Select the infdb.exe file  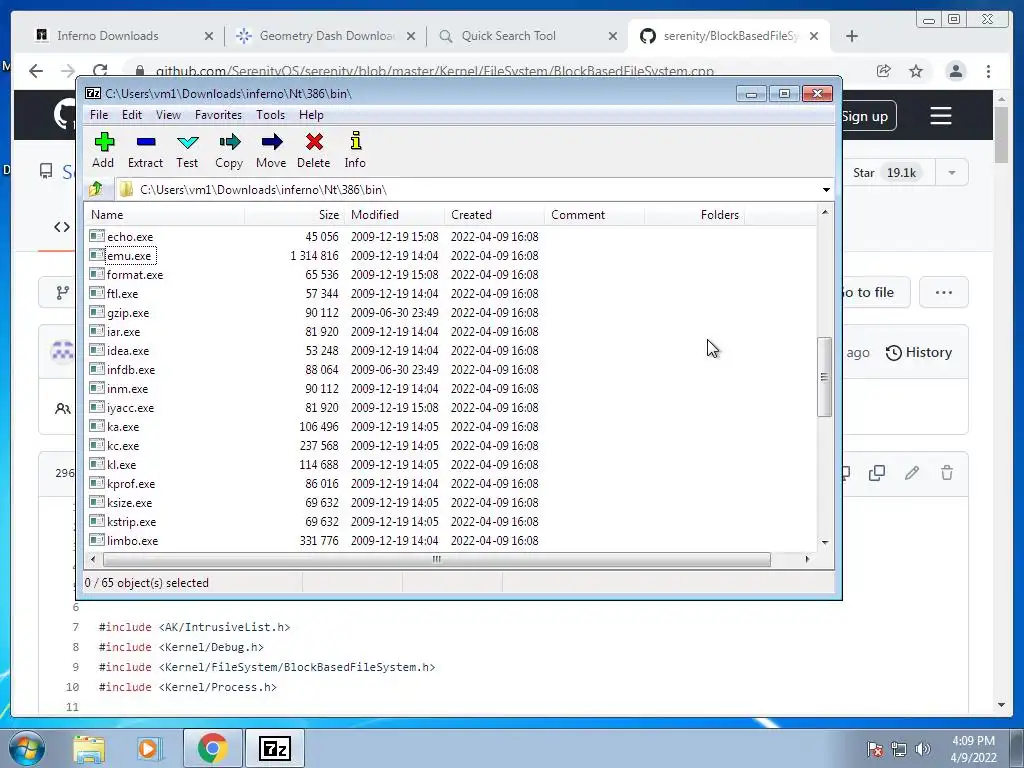coord(131,370)
